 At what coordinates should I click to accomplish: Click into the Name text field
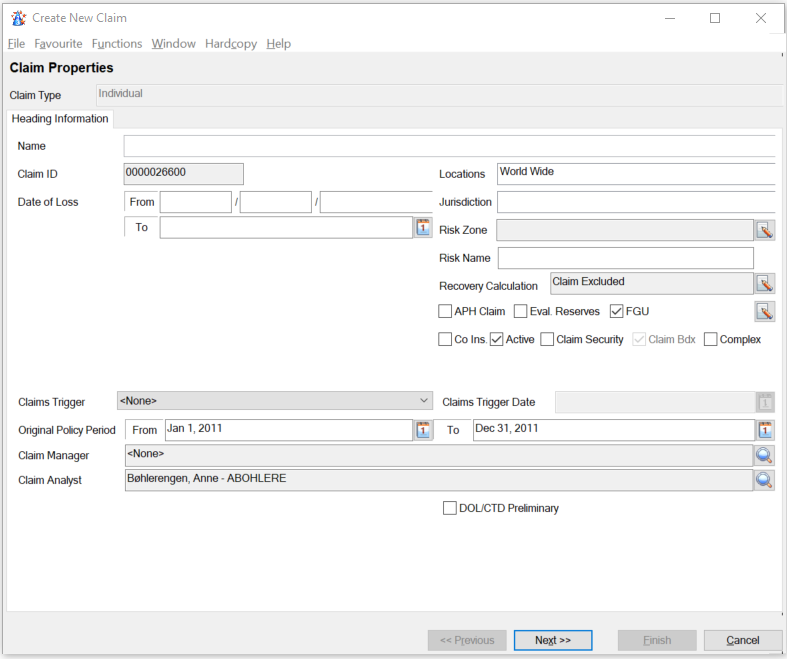click(x=449, y=146)
